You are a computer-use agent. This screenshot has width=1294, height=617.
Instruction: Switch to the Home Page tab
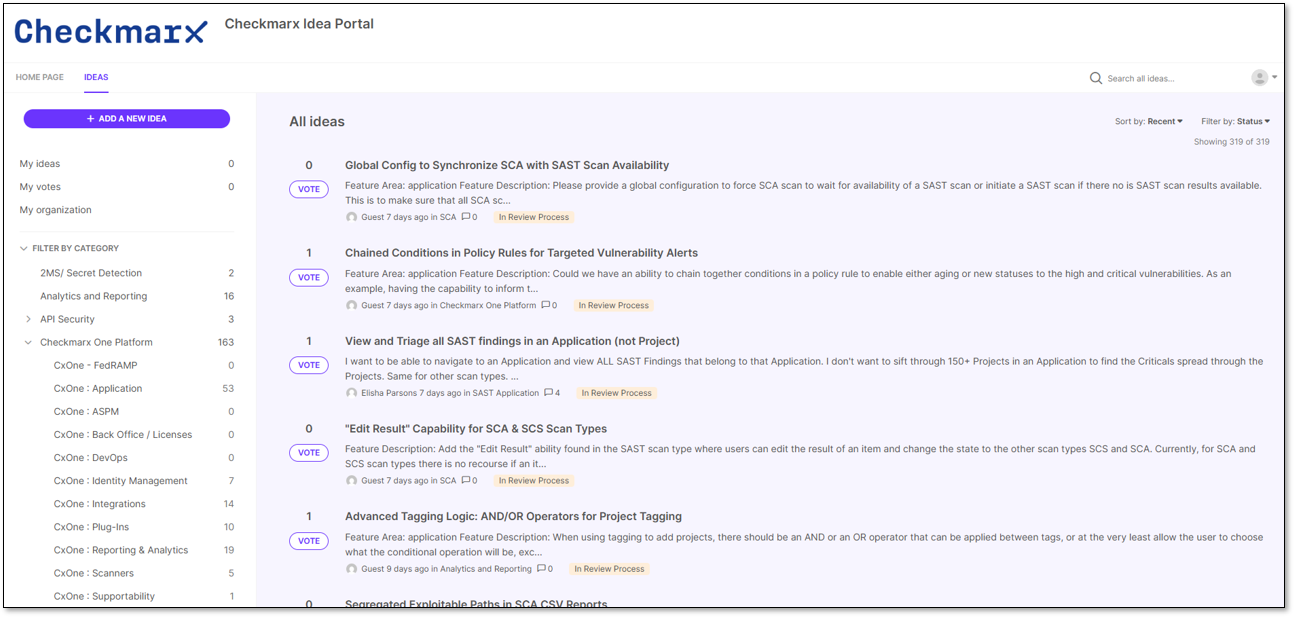point(40,77)
